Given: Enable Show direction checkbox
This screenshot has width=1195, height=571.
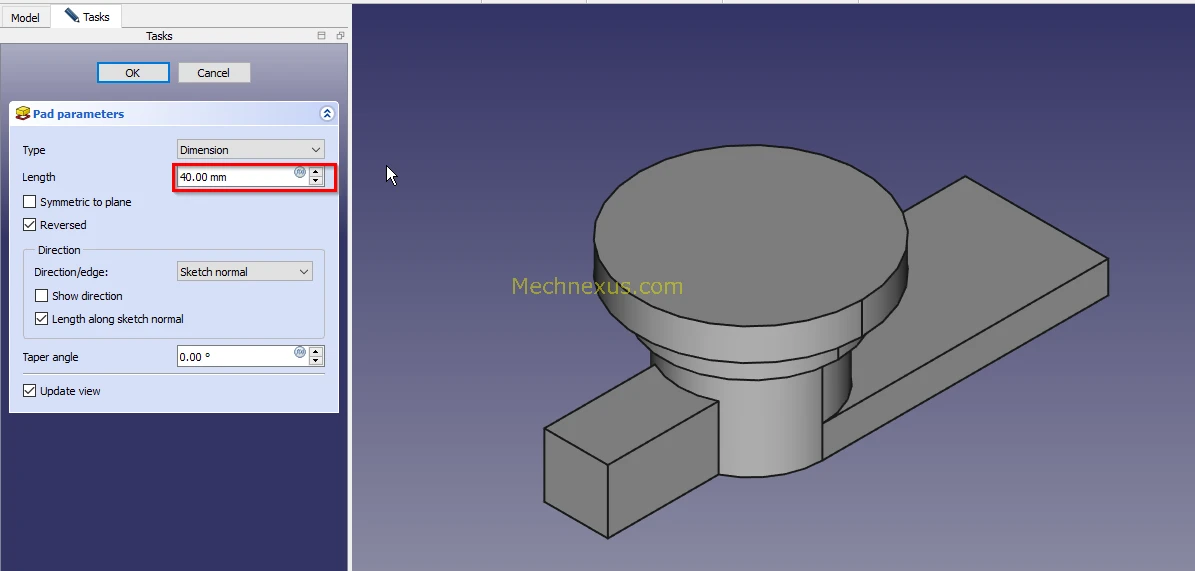Looking at the screenshot, I should point(42,296).
